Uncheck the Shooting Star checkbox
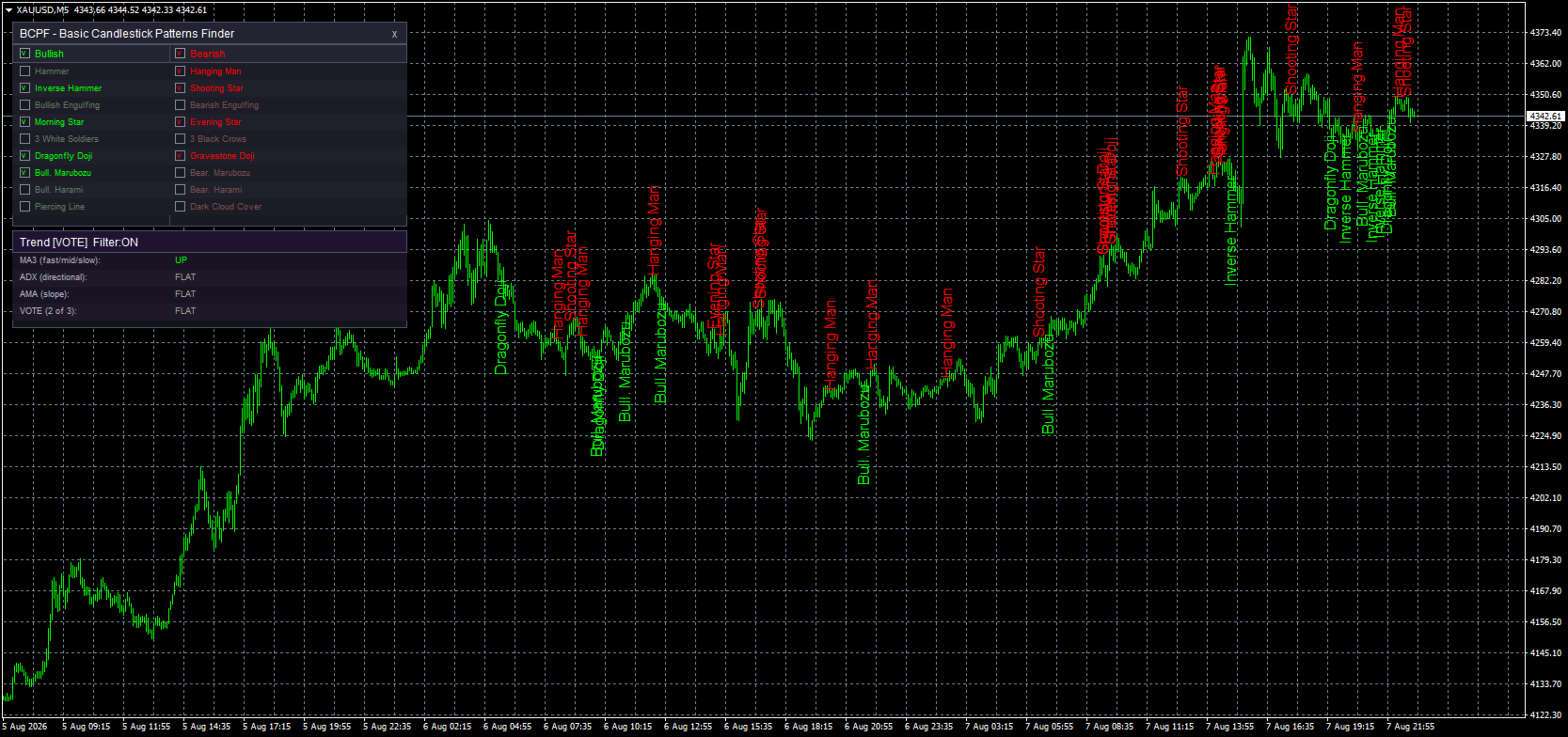1568x737 pixels. click(x=181, y=87)
